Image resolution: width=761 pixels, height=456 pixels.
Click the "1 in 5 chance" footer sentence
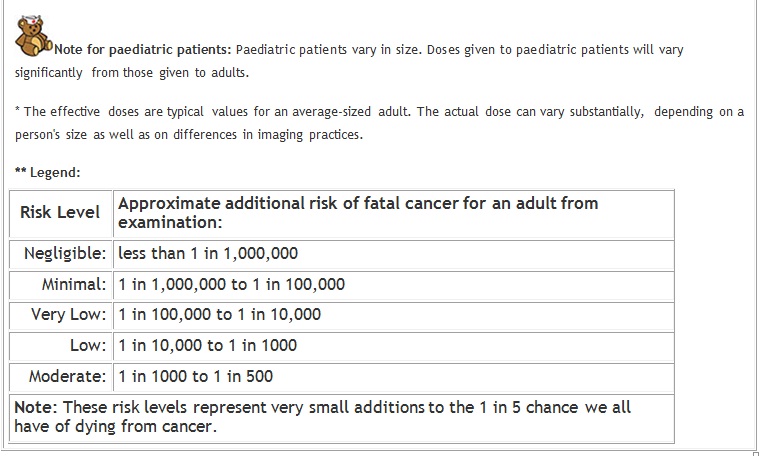click(x=322, y=417)
